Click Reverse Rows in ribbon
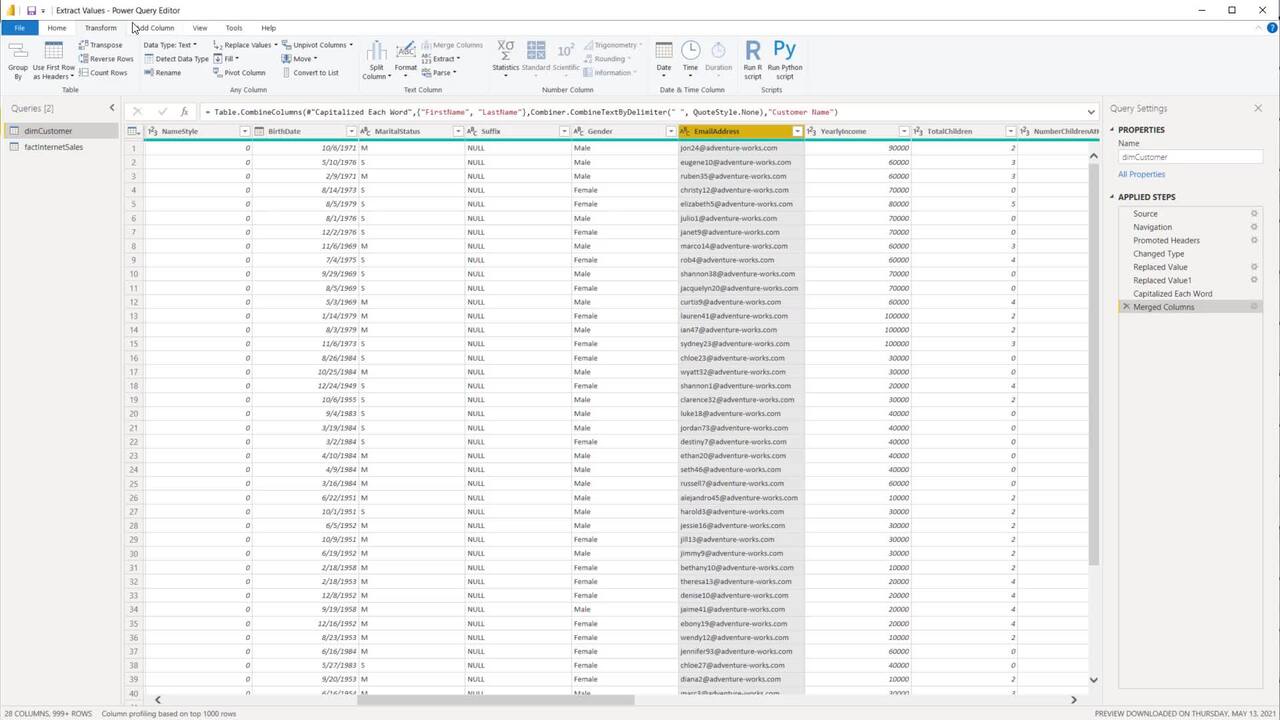Screen dimensions: 1280x720 click(105, 59)
